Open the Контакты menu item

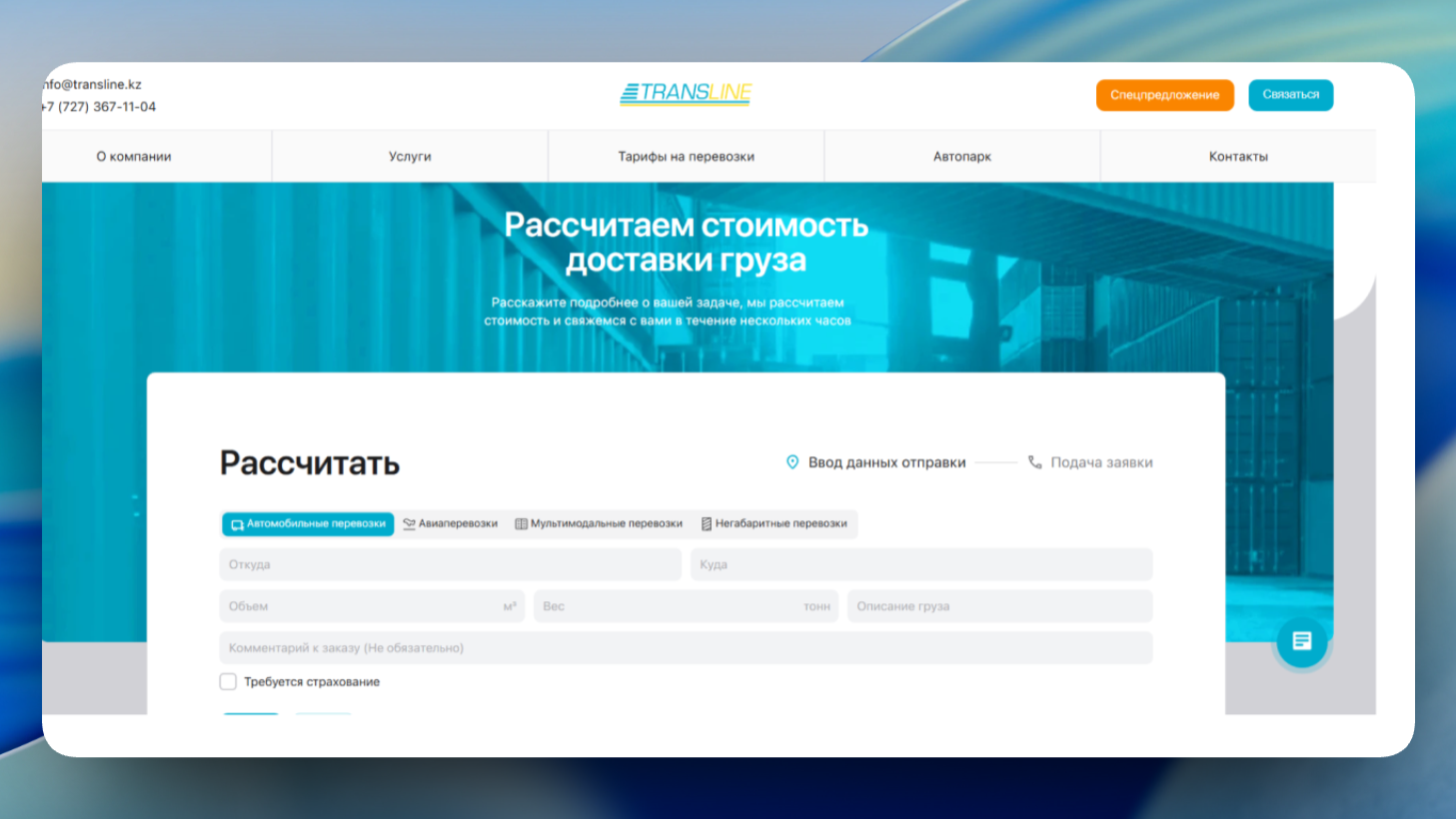1238,157
